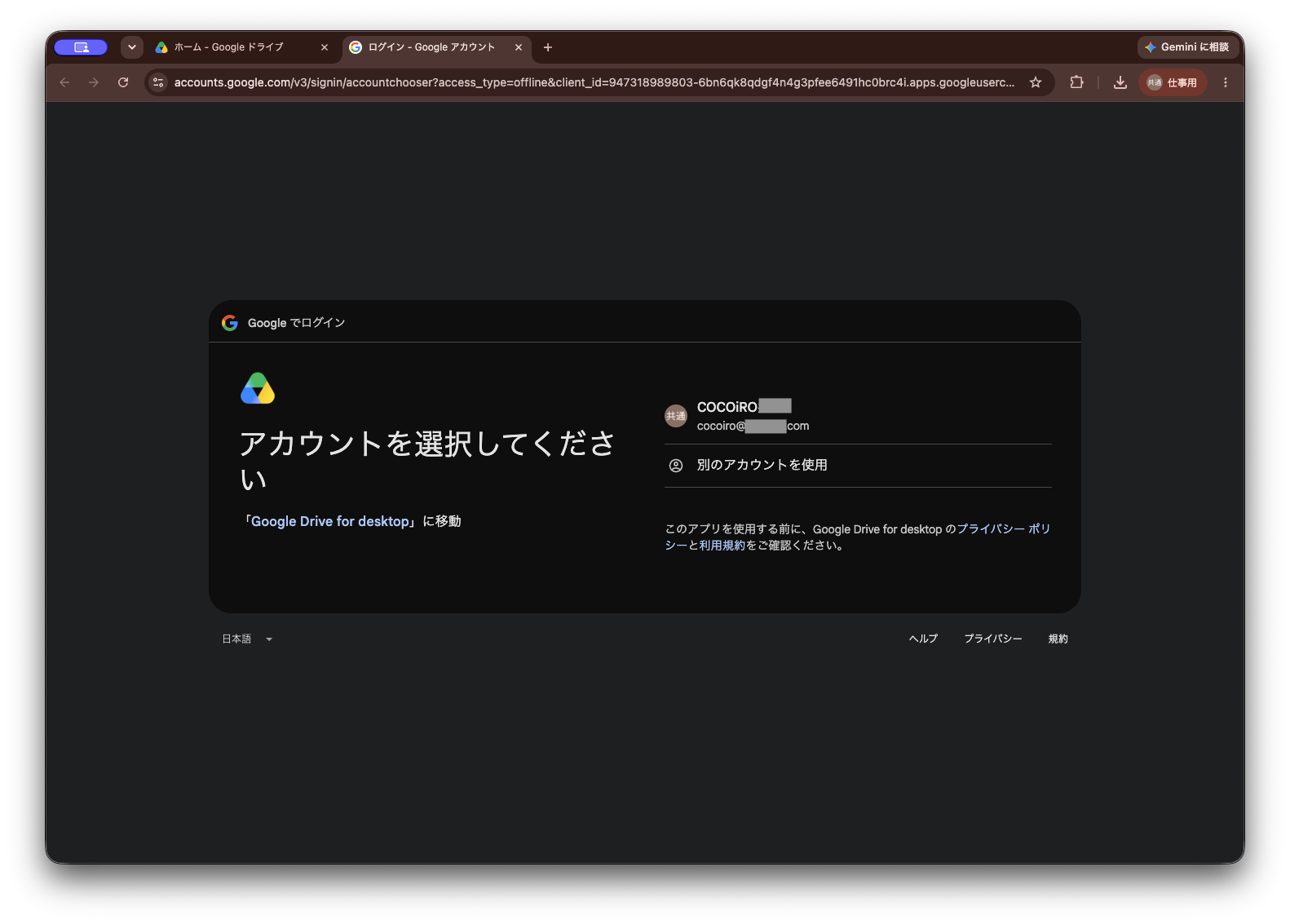
Task: Bookmark this page with the star icon
Action: coord(1036,82)
